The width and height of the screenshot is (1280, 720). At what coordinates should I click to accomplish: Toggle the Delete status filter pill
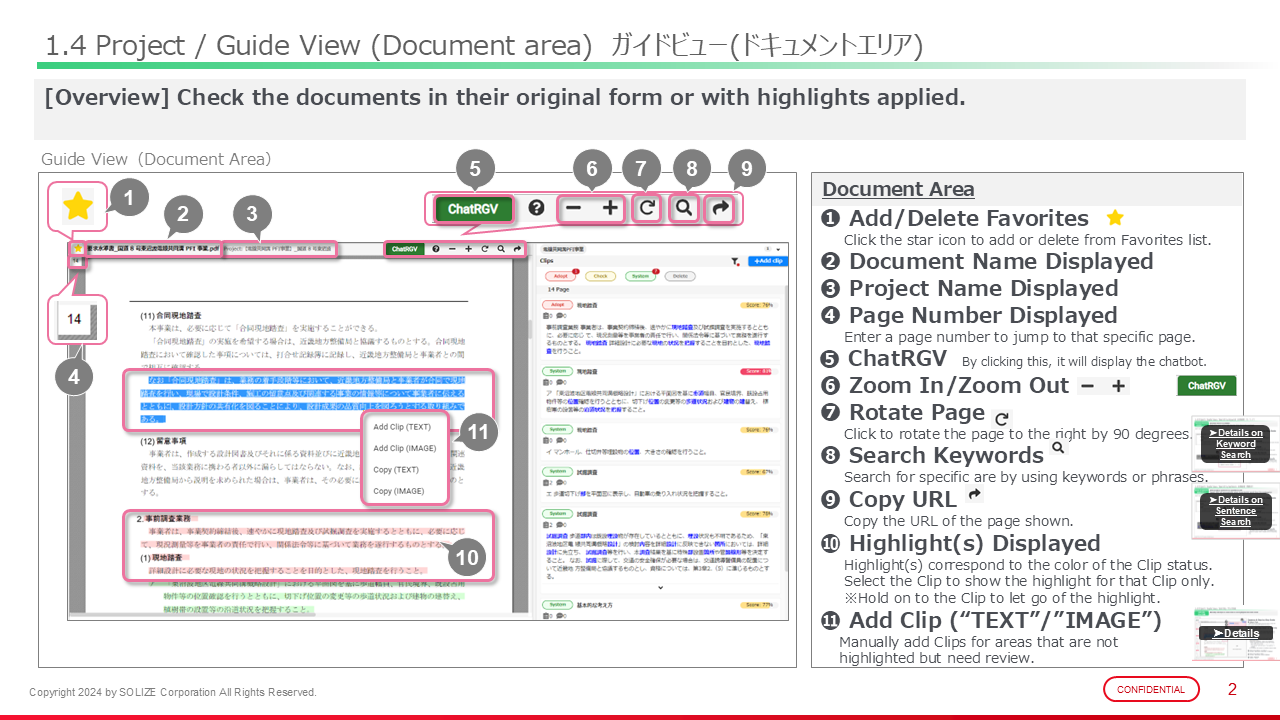tap(680, 276)
